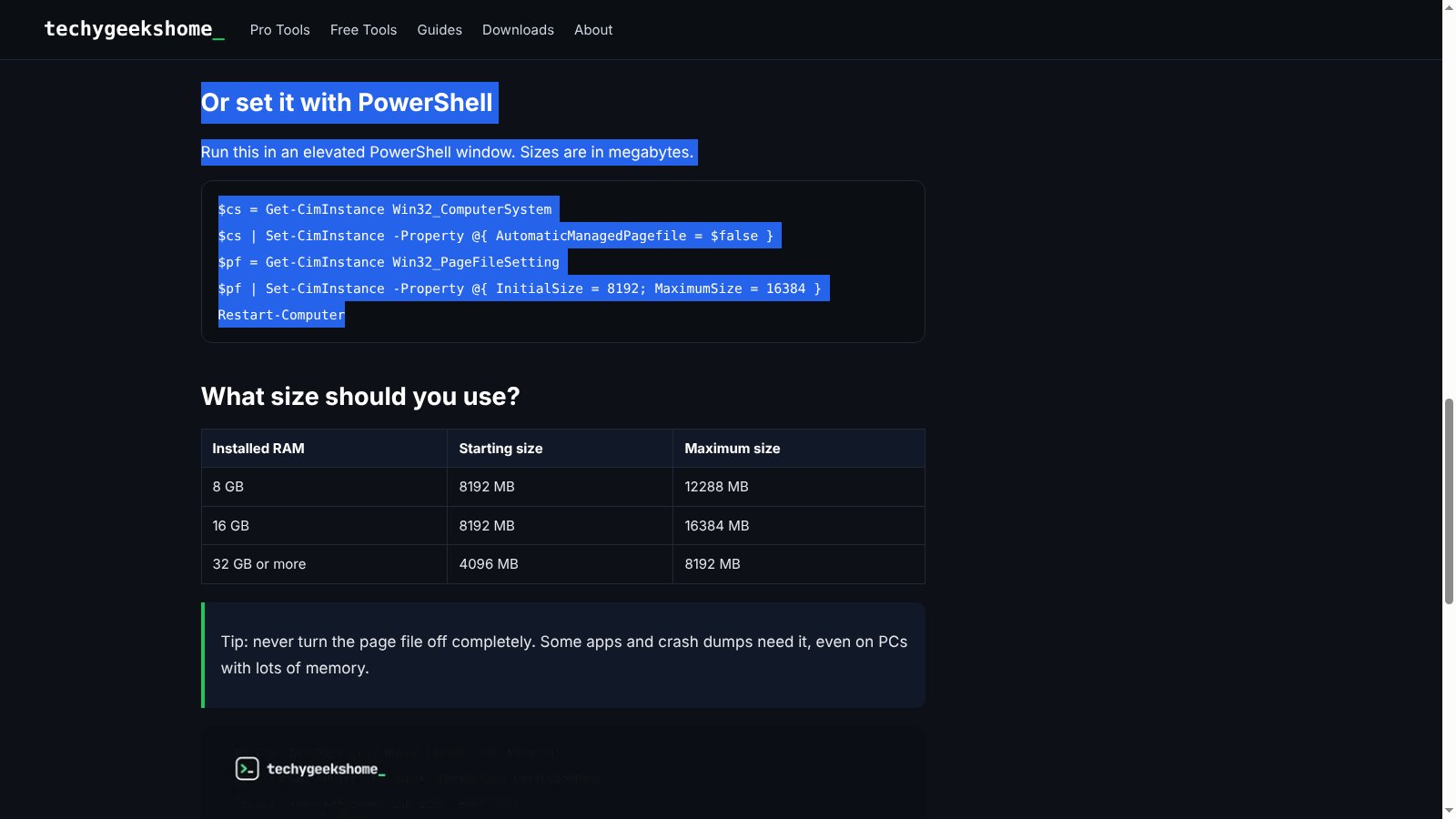Screen dimensions: 1456x819
Task: Click the "What size should you use?" heading
Action: pos(360,397)
